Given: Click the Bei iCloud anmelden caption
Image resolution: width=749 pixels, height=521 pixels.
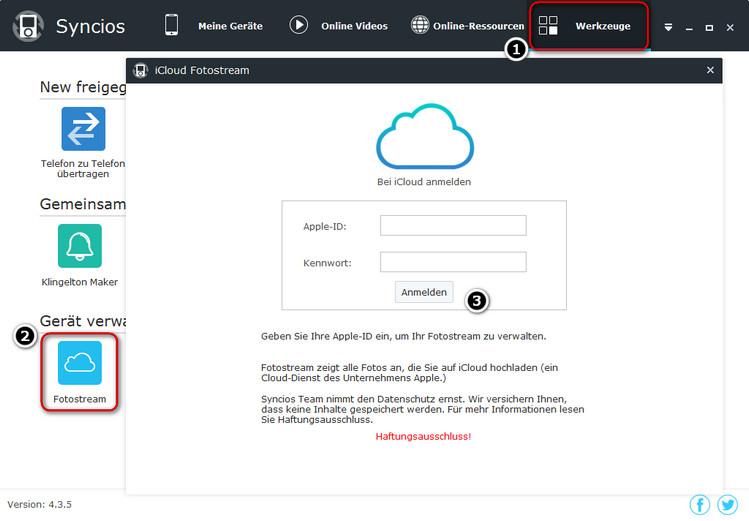Looking at the screenshot, I should [424, 182].
